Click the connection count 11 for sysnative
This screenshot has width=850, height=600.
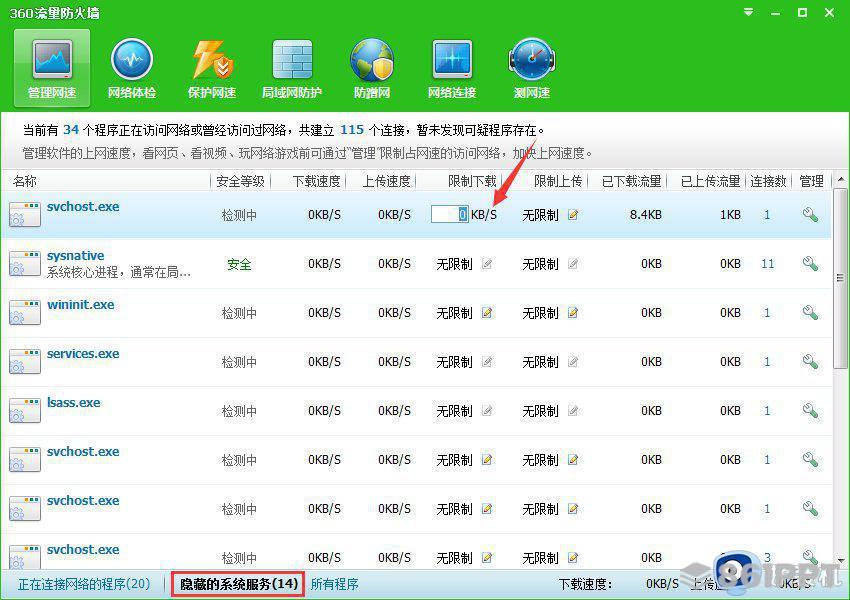[x=768, y=264]
